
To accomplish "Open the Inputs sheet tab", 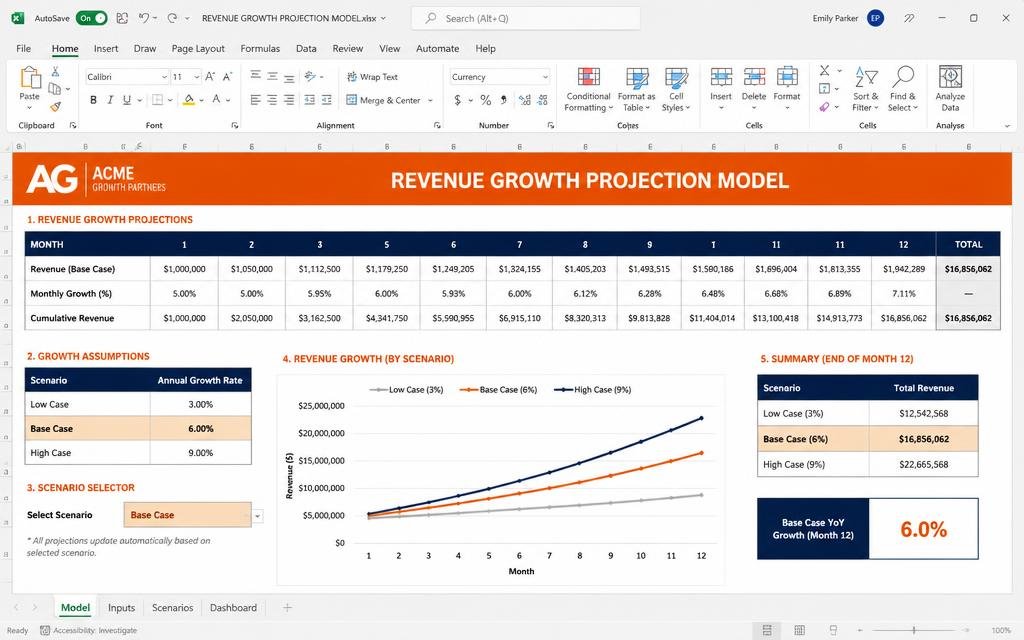I will point(121,608).
